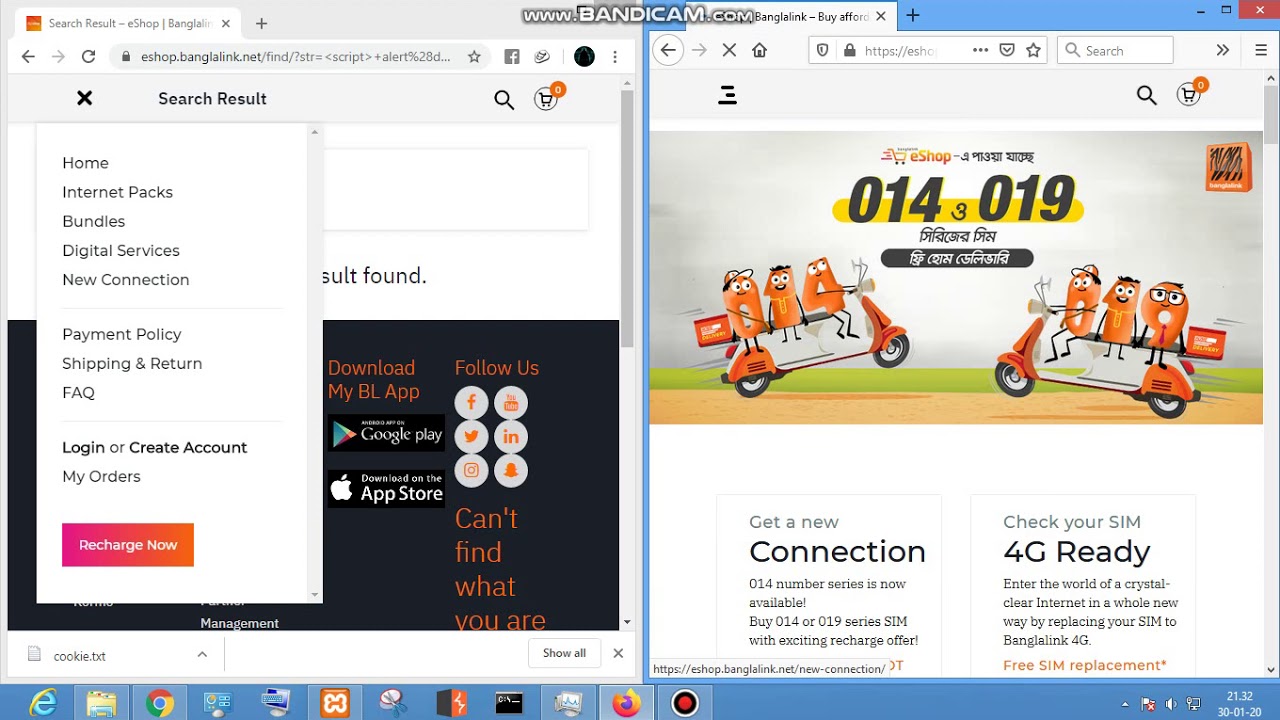Viewport: 1280px width, 720px height.
Task: Click the Firefox Search input field
Action: 1115,50
